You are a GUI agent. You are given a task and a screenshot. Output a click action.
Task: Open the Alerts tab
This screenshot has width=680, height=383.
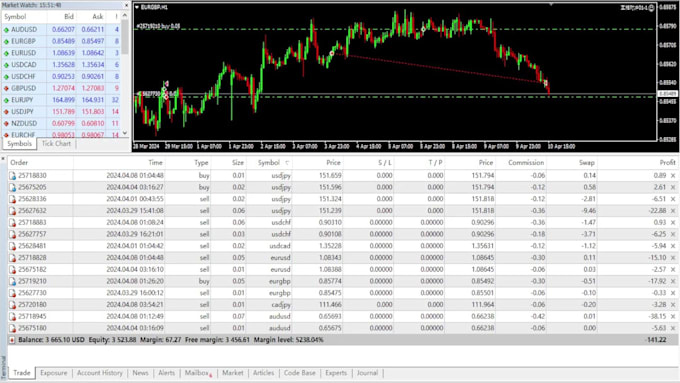(167, 373)
